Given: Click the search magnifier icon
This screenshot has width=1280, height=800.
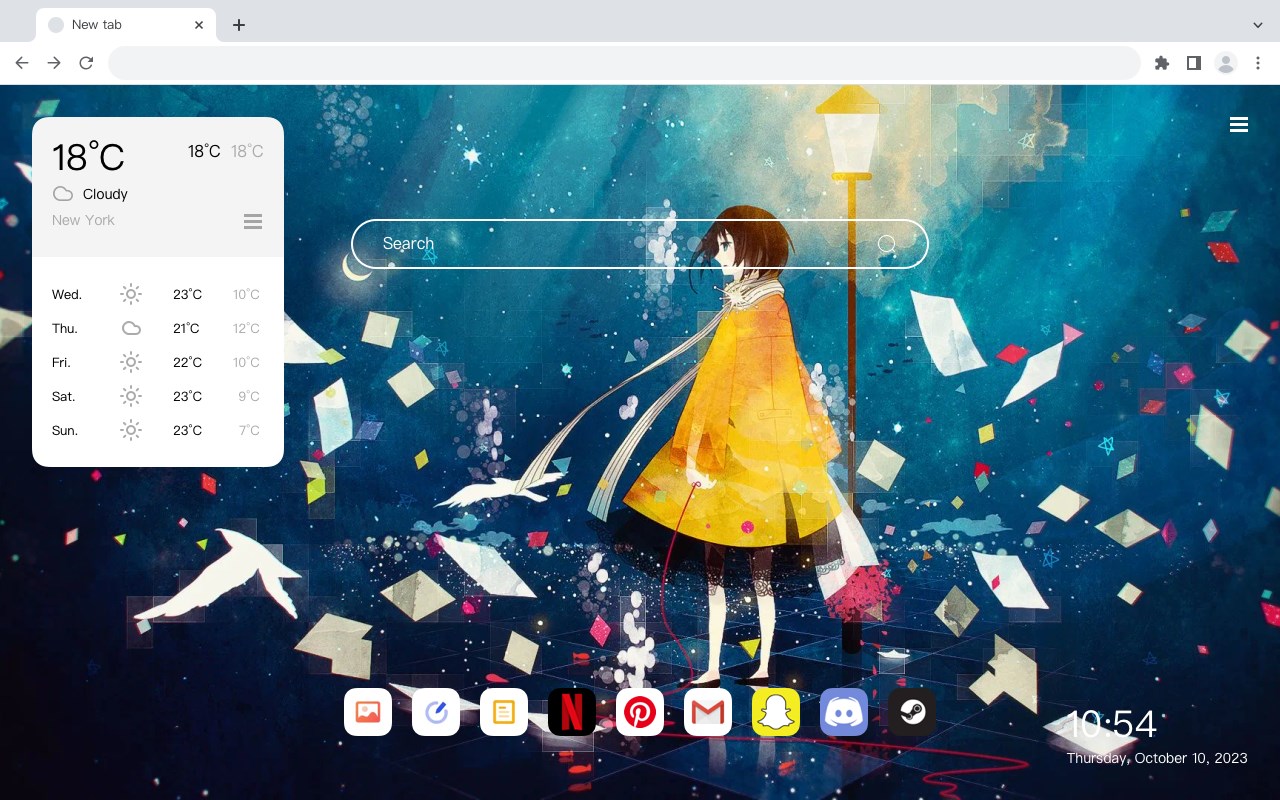Looking at the screenshot, I should (887, 244).
